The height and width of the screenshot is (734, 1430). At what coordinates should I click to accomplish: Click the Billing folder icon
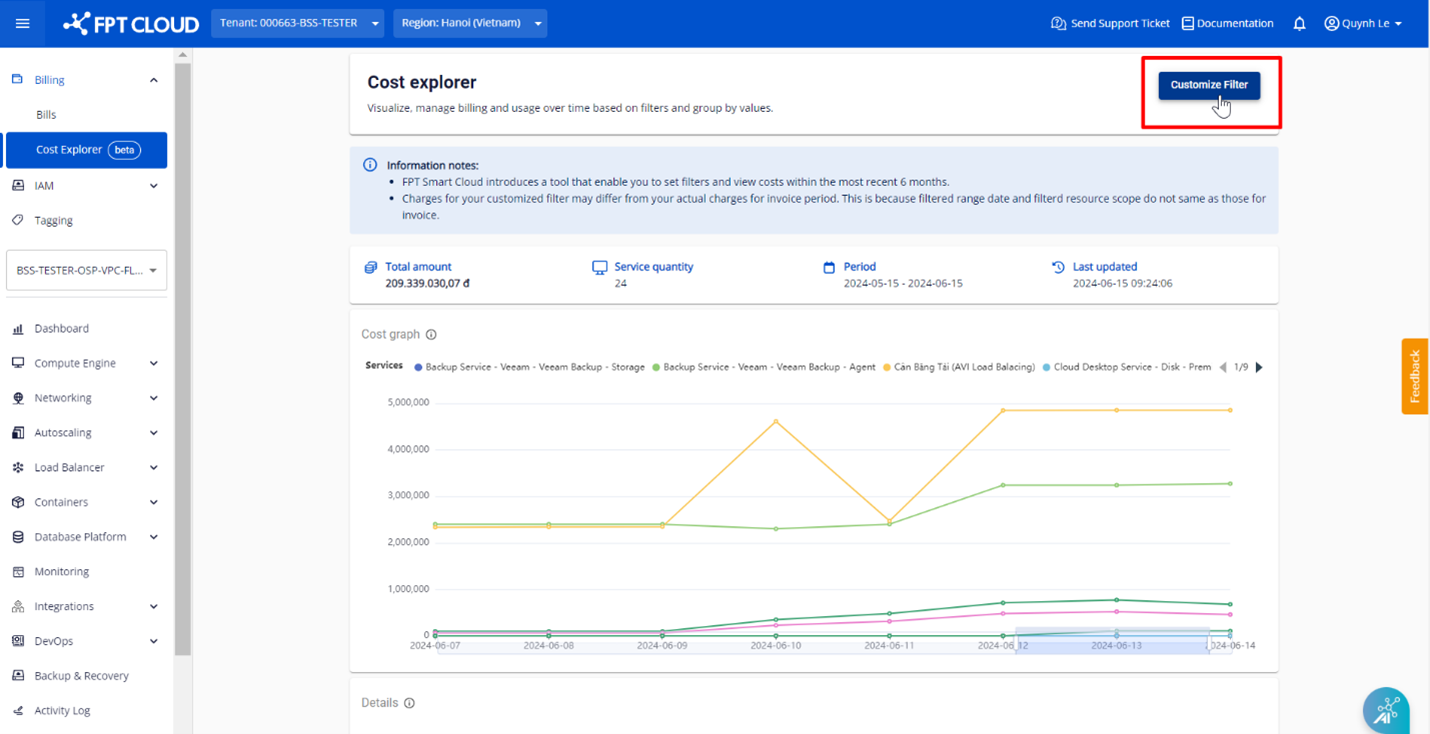pyautogui.click(x=17, y=79)
